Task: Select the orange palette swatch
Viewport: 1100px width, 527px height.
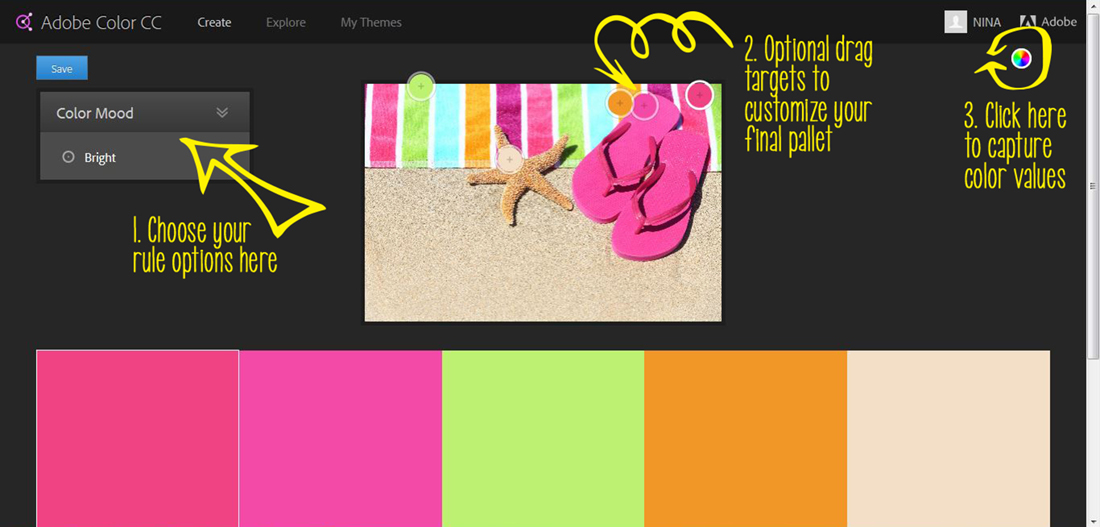Action: pos(746,439)
